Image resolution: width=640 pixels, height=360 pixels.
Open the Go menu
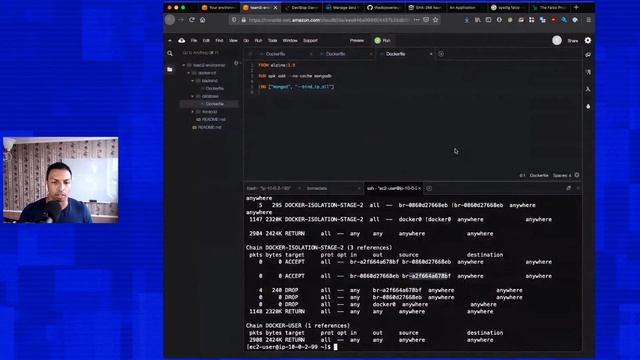(x=246, y=40)
